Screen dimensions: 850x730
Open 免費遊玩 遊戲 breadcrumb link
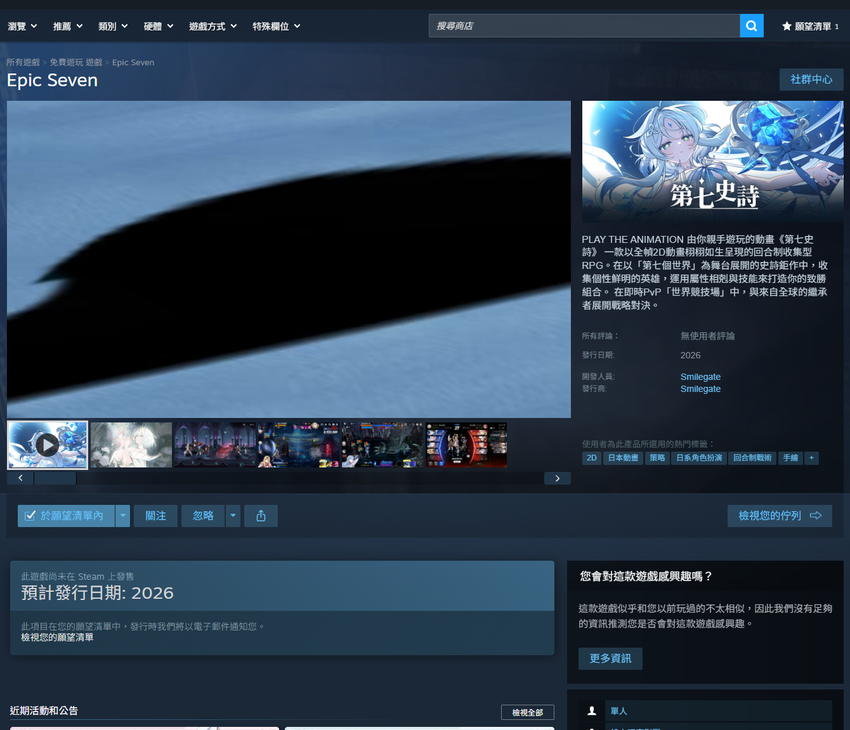(76, 62)
